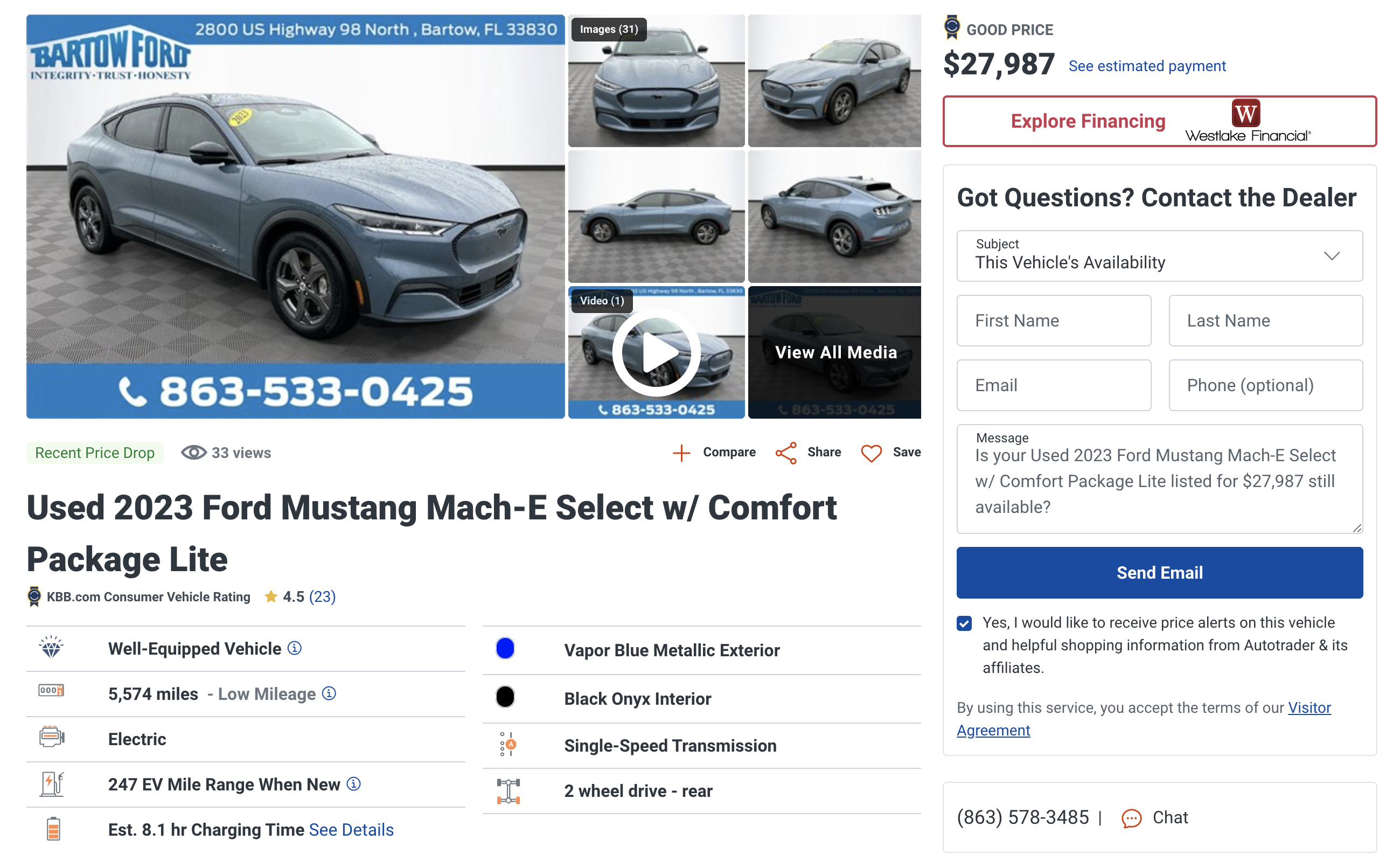Click the odometer mileage icon
Viewport: 1400px width, 854px height.
pos(51,690)
